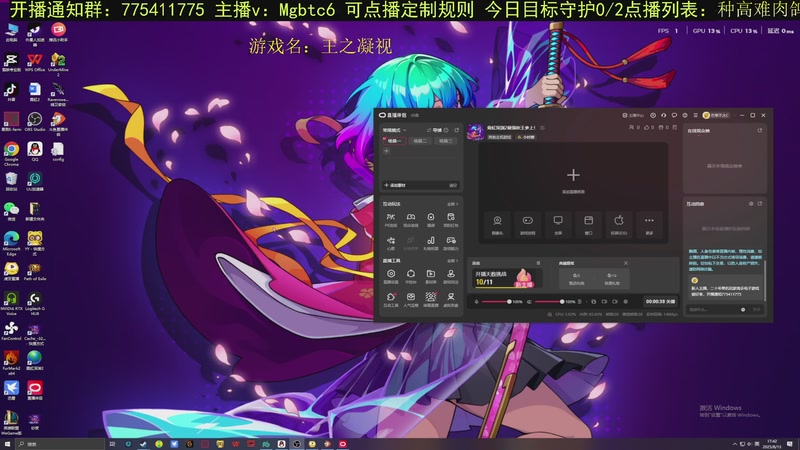The width and height of the screenshot is (800, 450).
Task: Open the 心愿 wish icon
Action: (x=391, y=243)
